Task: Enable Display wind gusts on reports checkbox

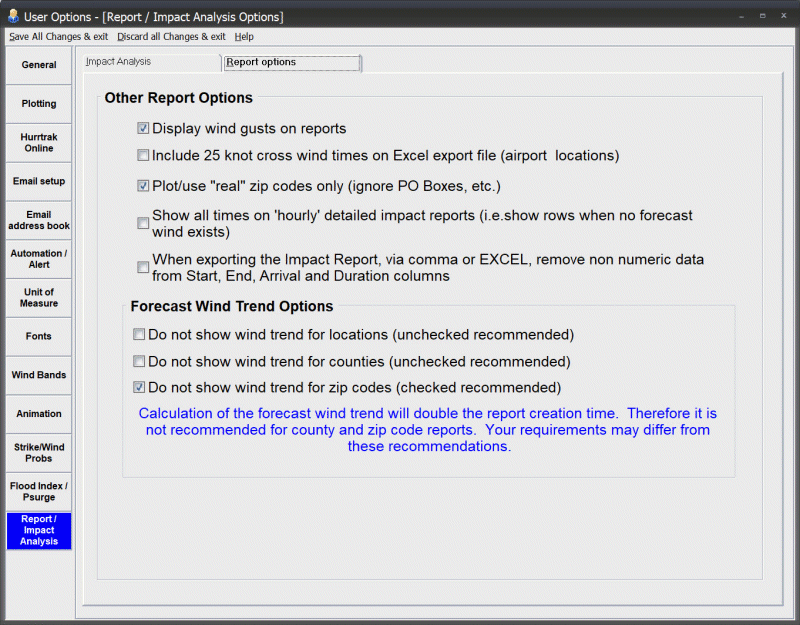Action: [x=143, y=128]
